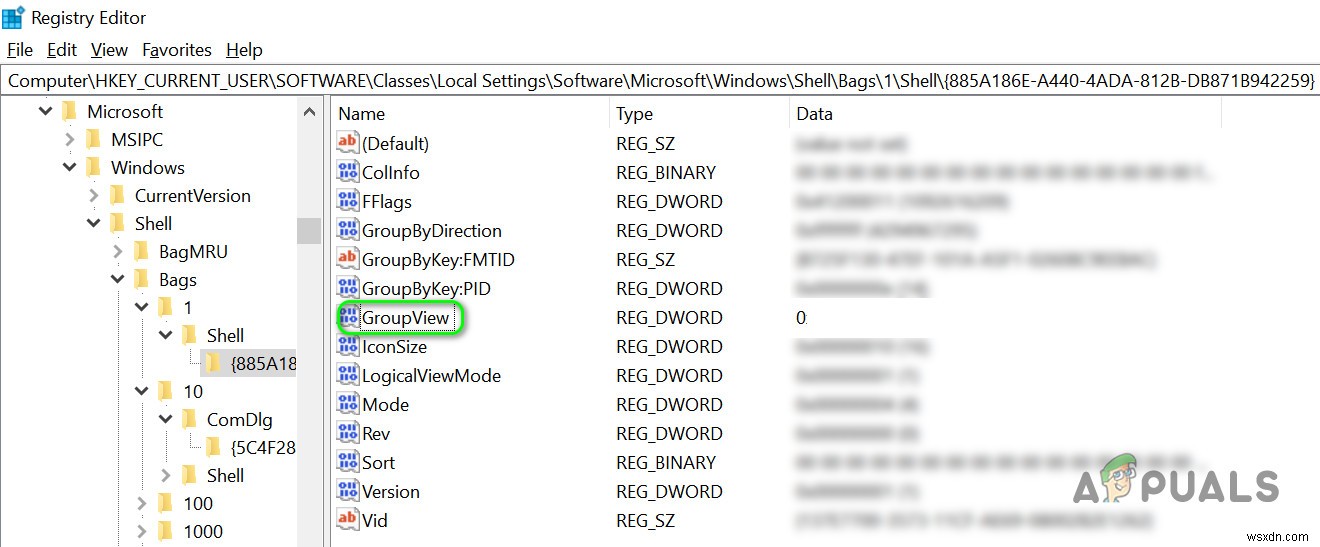Image resolution: width=1320 pixels, height=547 pixels.
Task: Select the {885A18 key in tree
Action: [x=264, y=363]
